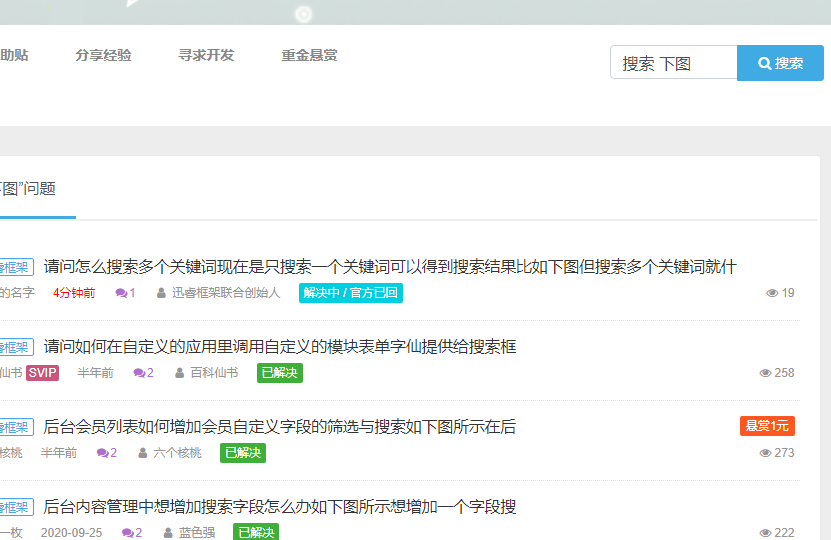Click the 2020-09-25 date text
831x540 pixels.
click(x=72, y=533)
